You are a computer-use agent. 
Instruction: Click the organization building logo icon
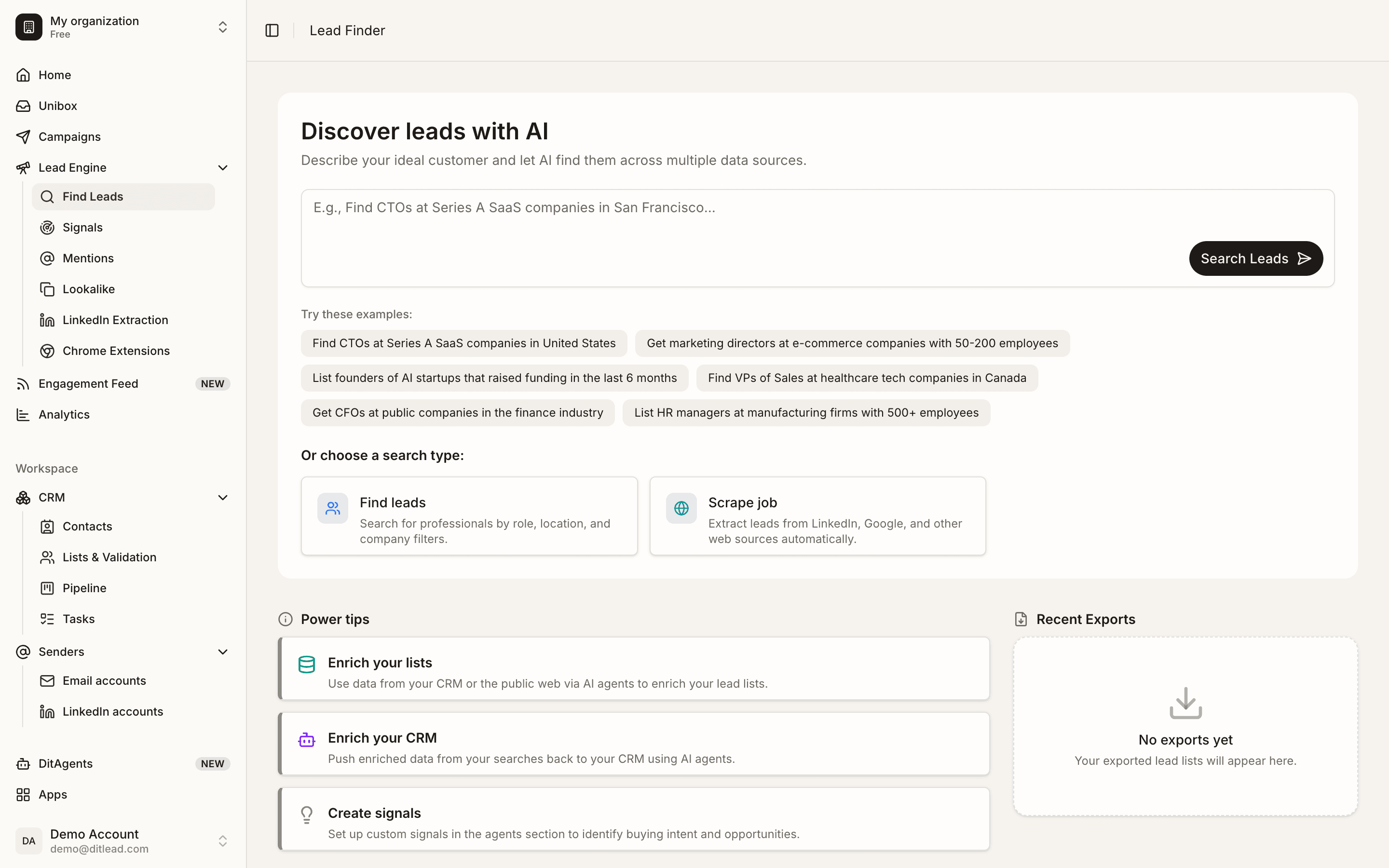point(29,27)
